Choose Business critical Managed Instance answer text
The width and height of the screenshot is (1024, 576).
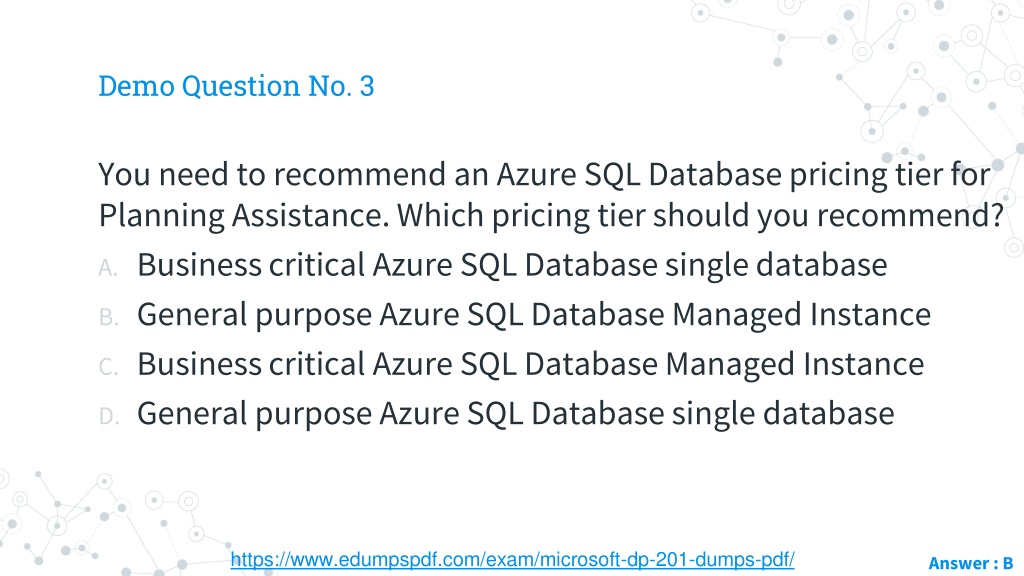(530, 364)
